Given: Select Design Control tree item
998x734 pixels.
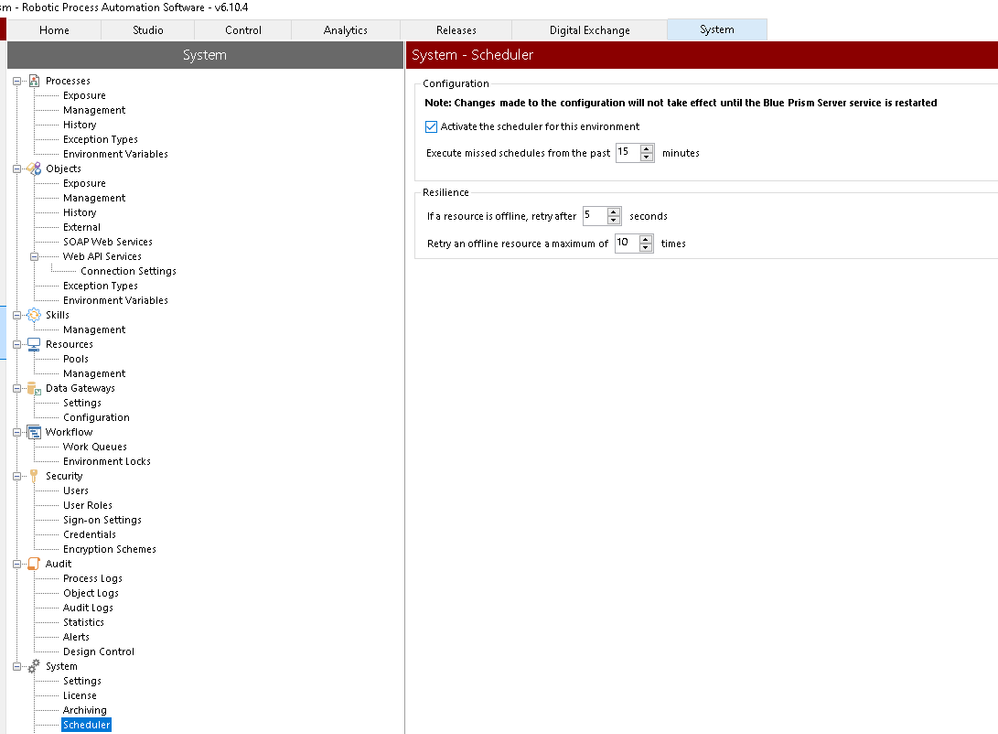Looking at the screenshot, I should [99, 652].
